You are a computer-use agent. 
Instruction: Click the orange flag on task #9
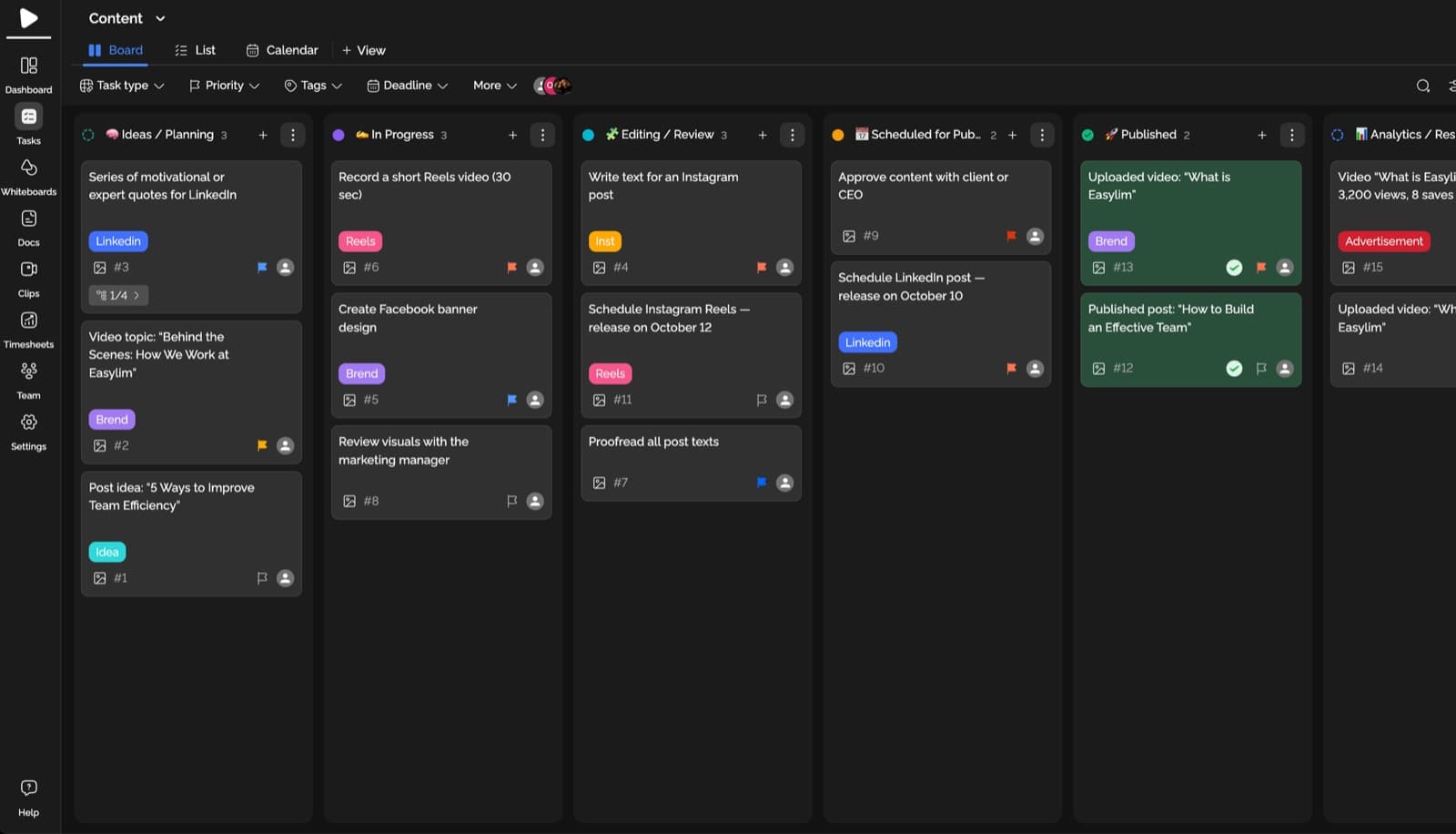coord(1011,236)
